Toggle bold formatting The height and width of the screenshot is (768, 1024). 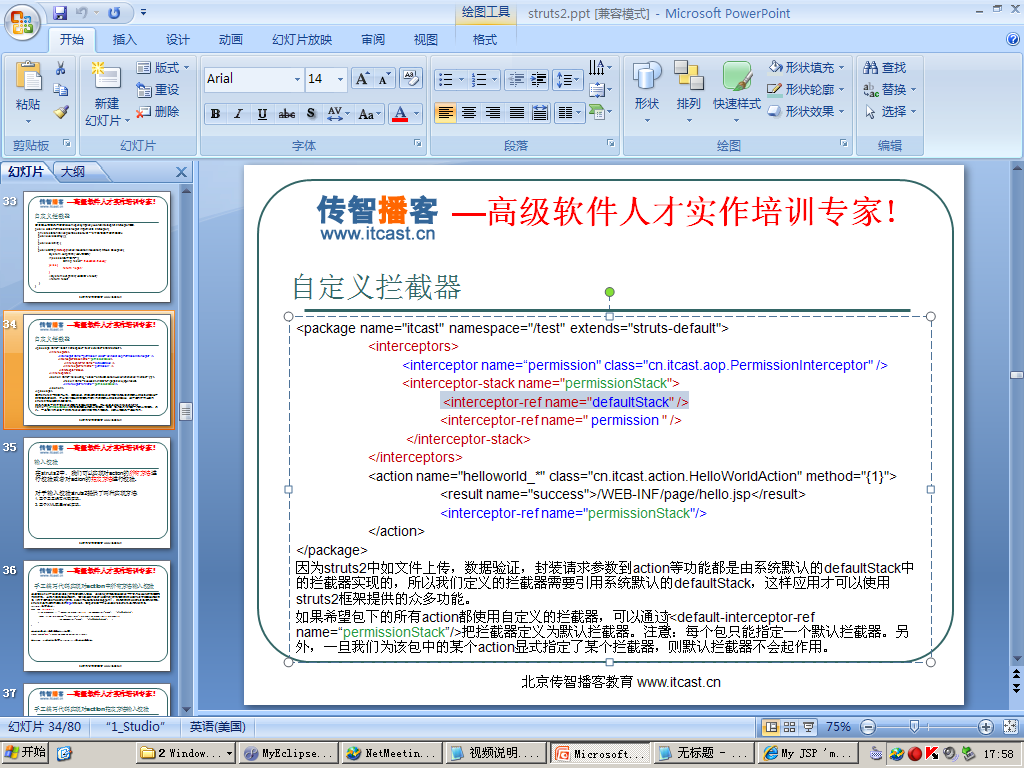coord(216,114)
